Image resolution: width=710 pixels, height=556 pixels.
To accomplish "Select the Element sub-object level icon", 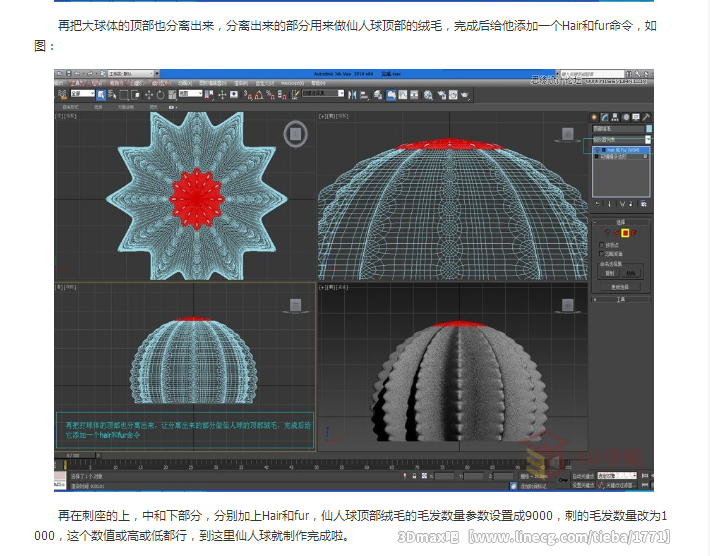I will point(633,233).
